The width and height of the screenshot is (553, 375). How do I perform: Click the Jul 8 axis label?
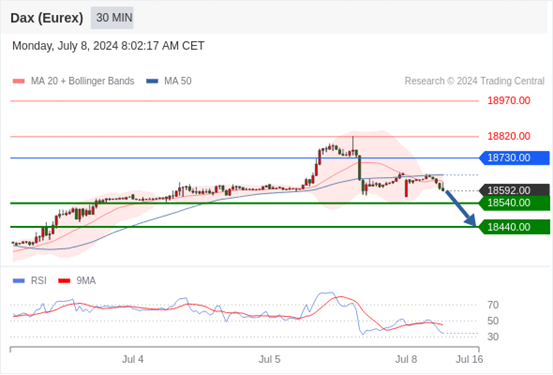point(406,359)
